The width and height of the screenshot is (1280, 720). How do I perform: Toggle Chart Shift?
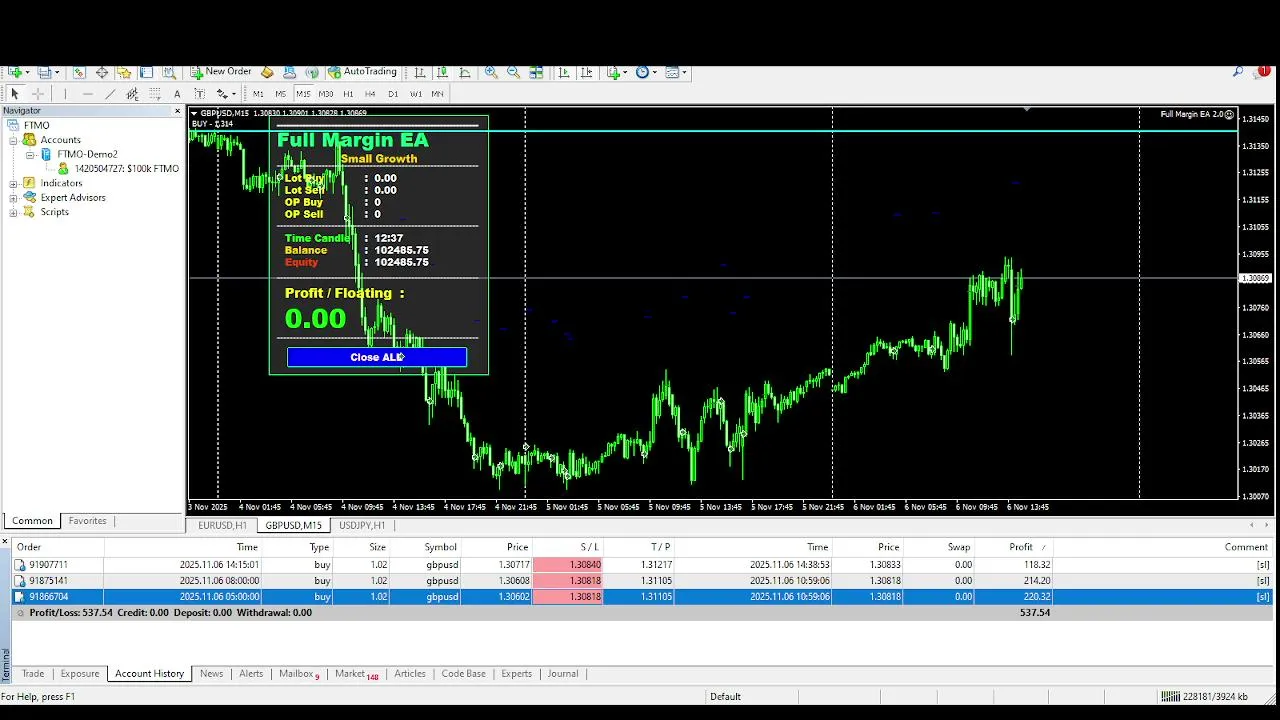(x=586, y=72)
